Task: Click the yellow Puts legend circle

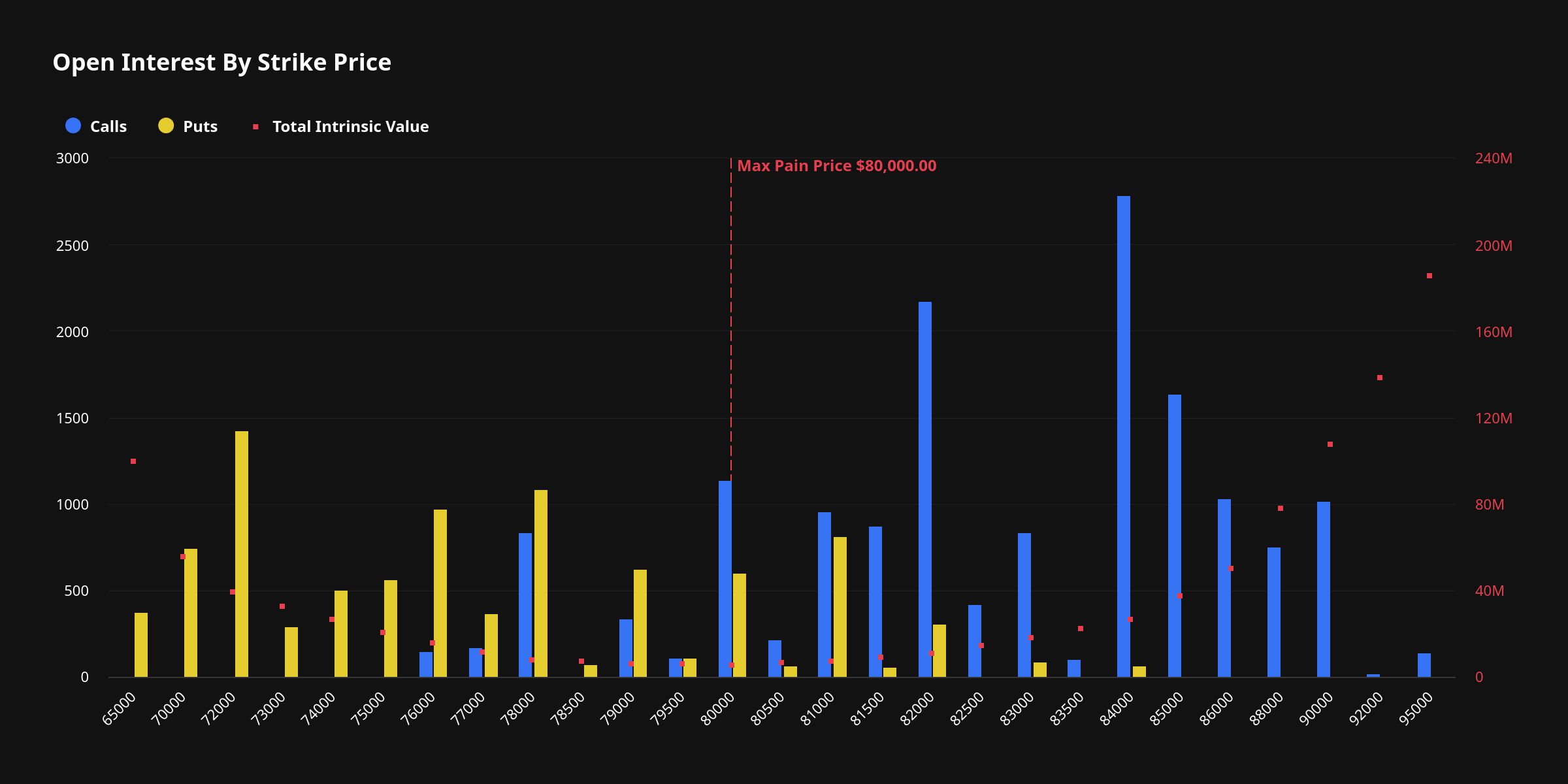Action: click(166, 125)
